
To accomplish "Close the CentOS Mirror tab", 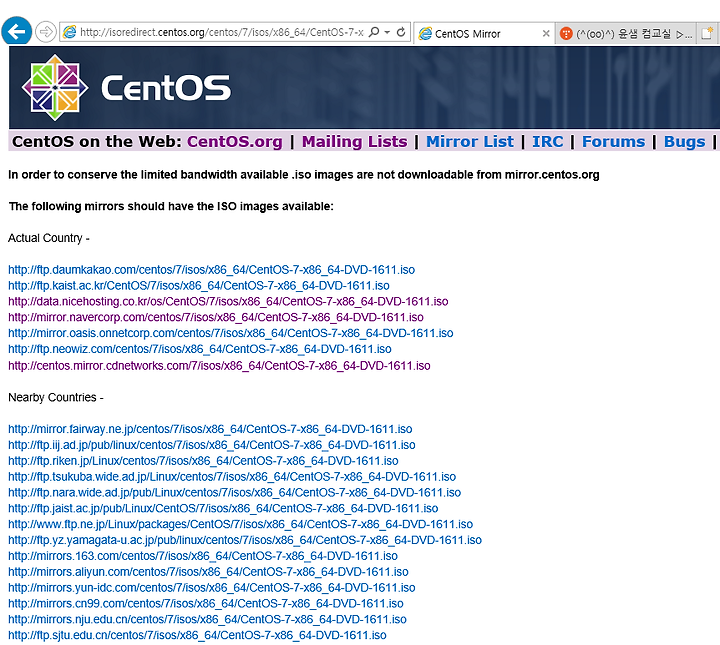I will (546, 33).
